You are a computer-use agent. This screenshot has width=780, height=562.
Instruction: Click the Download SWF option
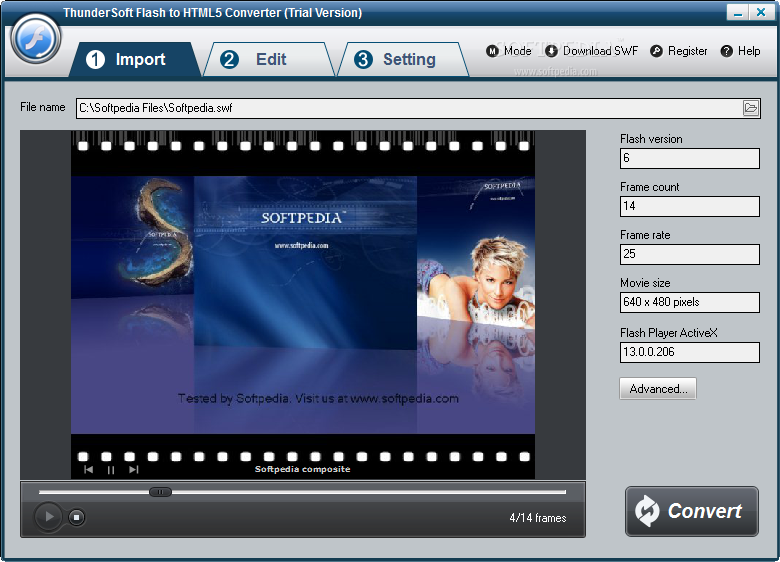click(591, 51)
